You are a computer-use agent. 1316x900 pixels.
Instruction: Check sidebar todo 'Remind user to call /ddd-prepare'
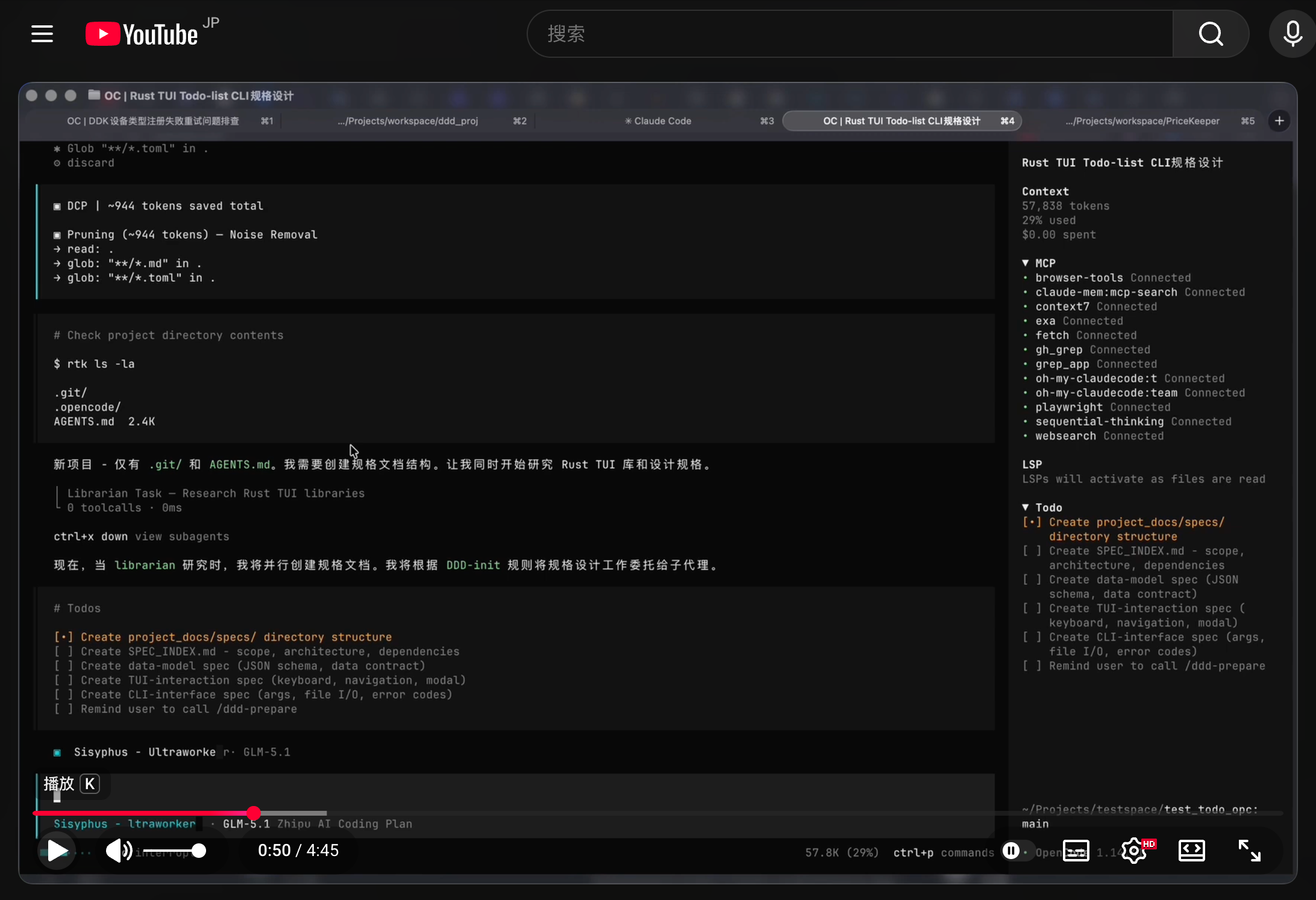pos(1032,666)
